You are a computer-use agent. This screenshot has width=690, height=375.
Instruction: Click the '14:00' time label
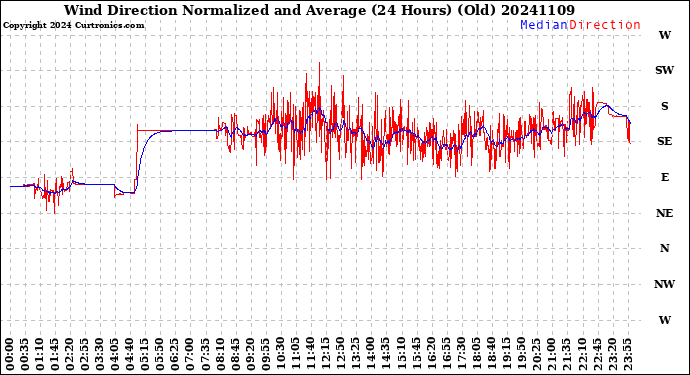tap(371, 354)
